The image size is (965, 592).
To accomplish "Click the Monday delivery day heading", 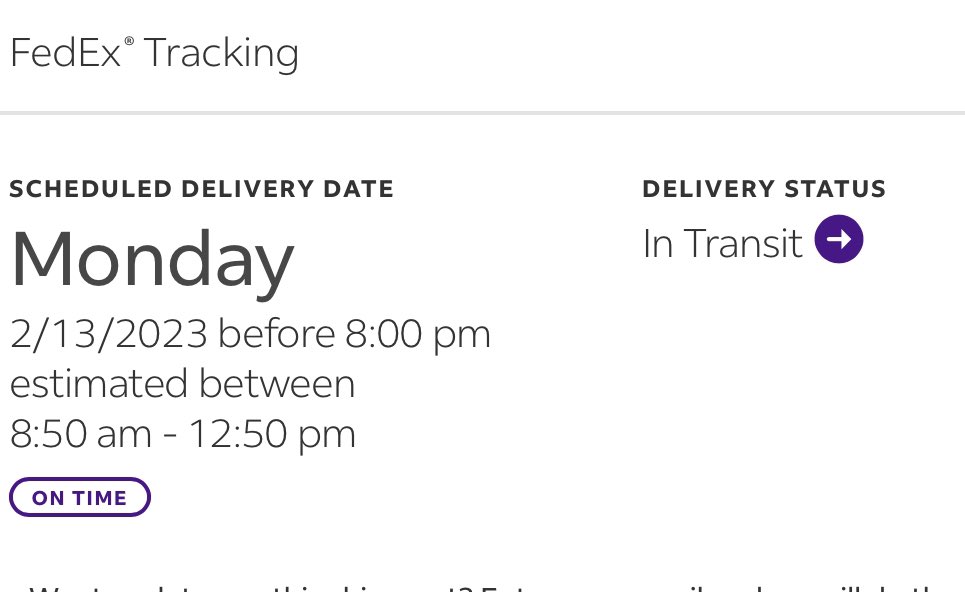I will pyautogui.click(x=152, y=260).
